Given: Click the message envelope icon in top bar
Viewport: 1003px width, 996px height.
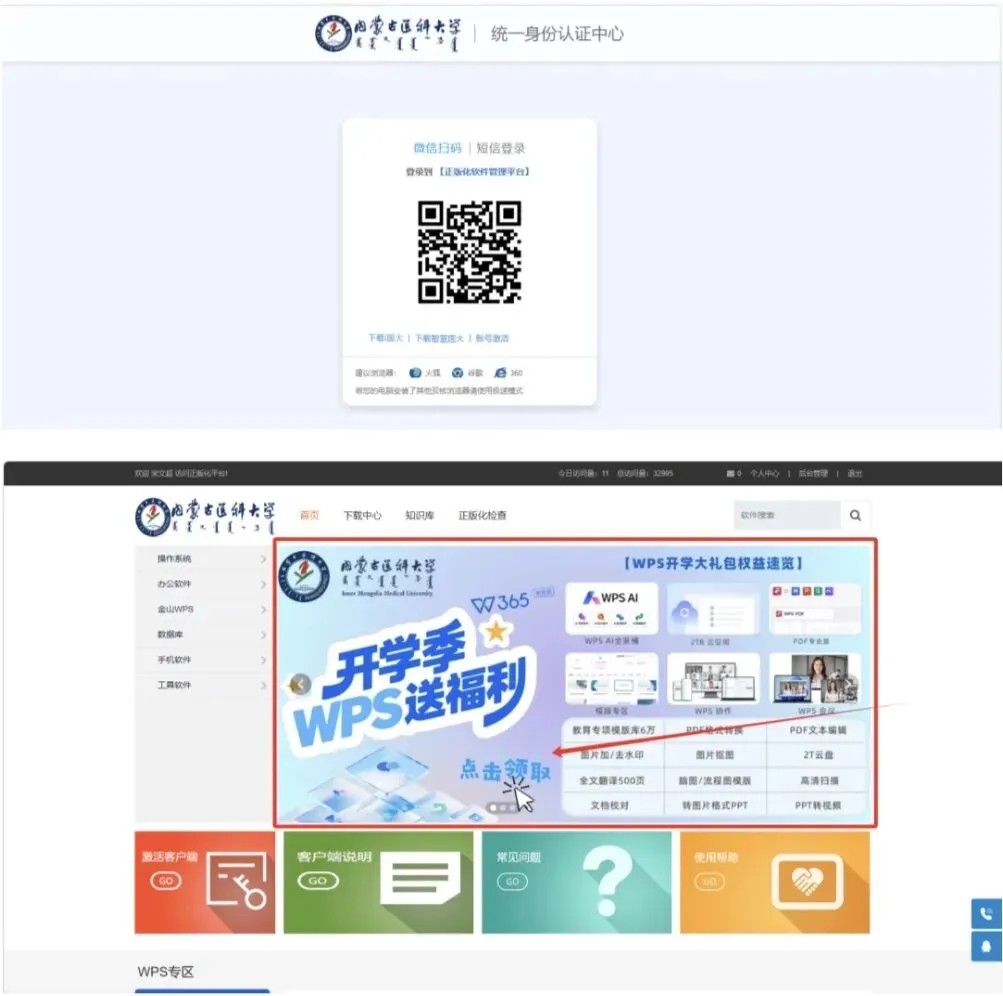Looking at the screenshot, I should coord(730,473).
